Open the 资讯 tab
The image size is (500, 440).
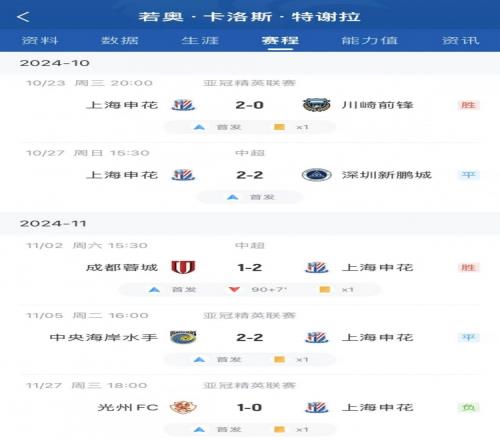point(461,40)
